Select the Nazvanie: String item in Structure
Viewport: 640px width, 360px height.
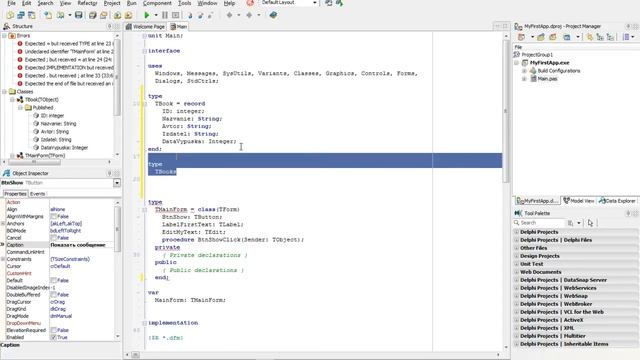point(58,124)
